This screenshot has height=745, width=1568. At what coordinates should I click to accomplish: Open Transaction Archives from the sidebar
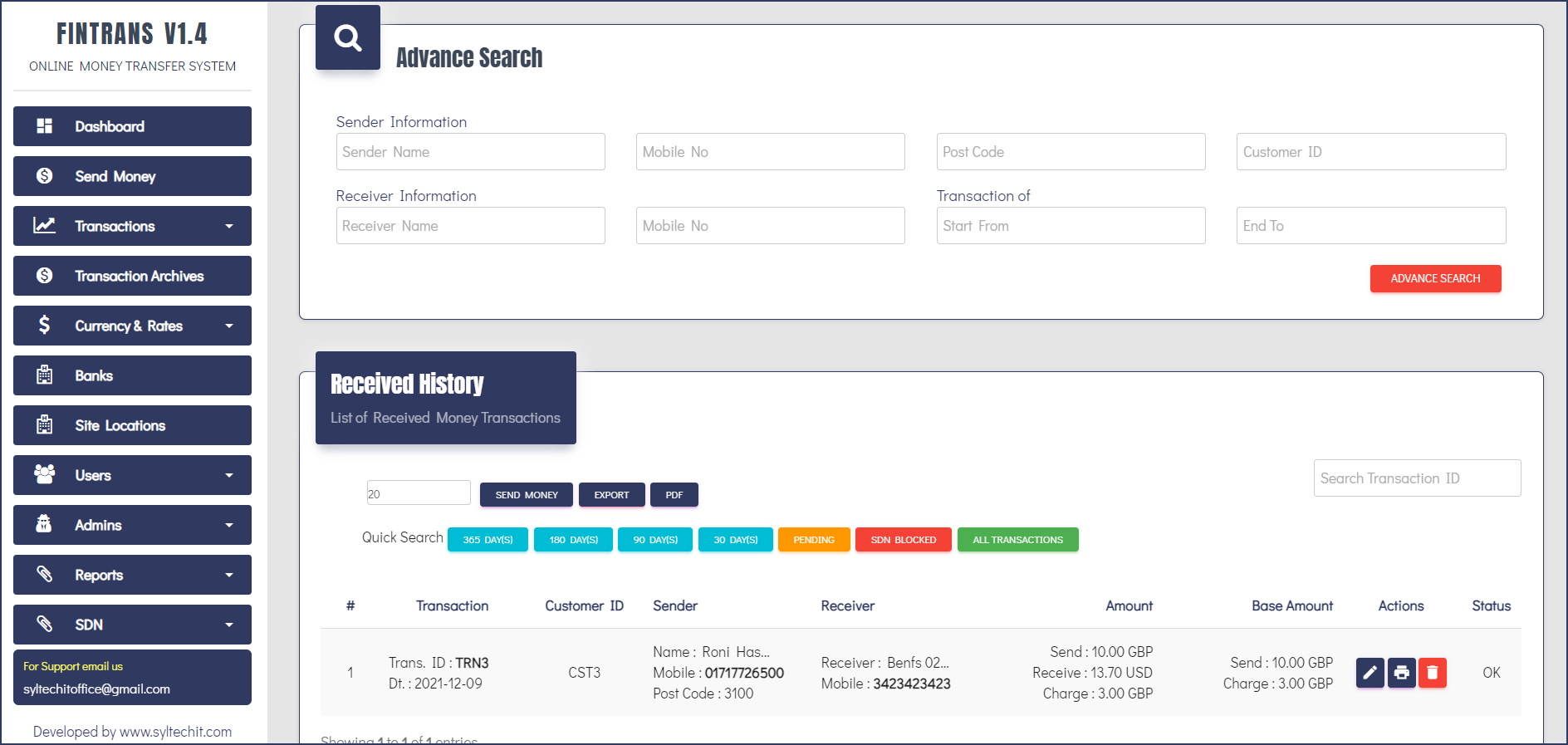[139, 276]
